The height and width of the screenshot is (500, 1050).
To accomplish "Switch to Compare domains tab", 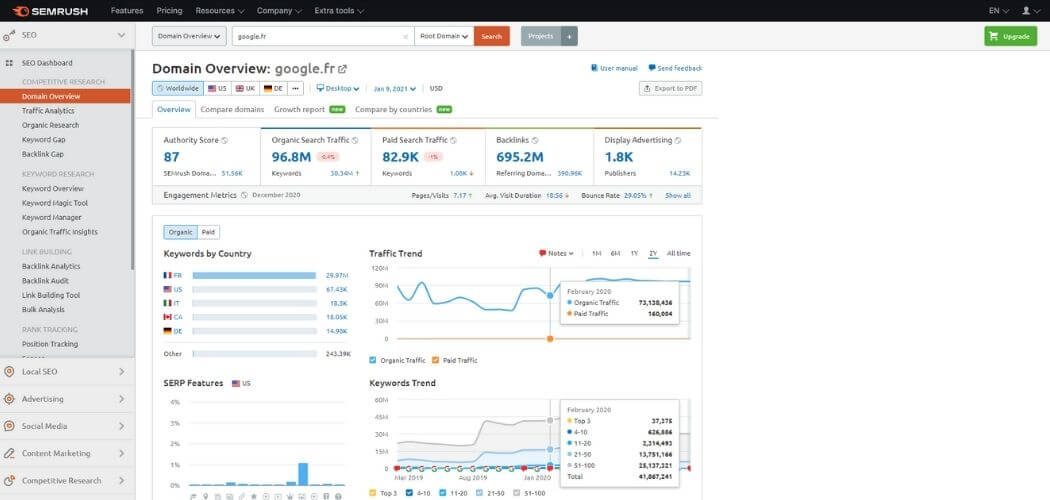I will (x=232, y=109).
